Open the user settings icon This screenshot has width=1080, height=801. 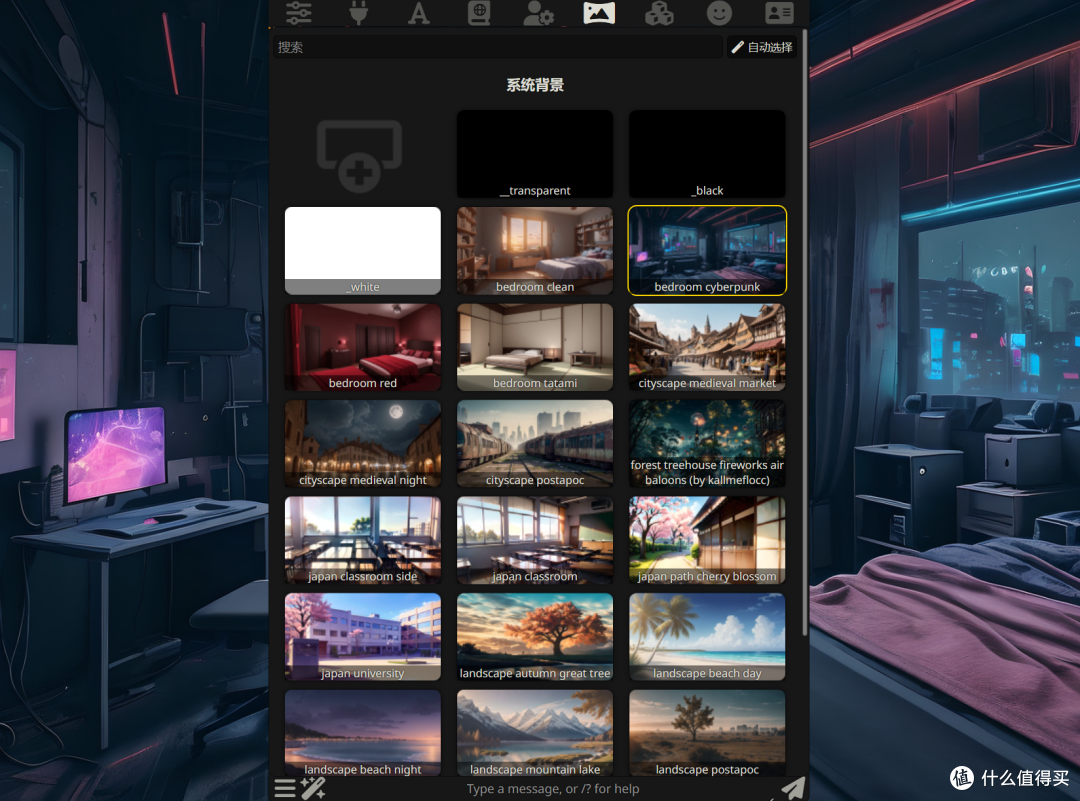pos(539,12)
